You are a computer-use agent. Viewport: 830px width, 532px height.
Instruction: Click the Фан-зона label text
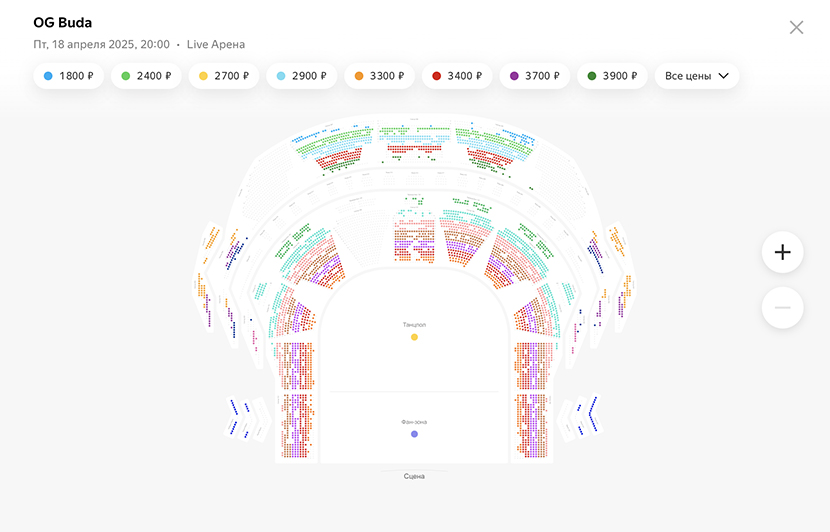(x=414, y=422)
